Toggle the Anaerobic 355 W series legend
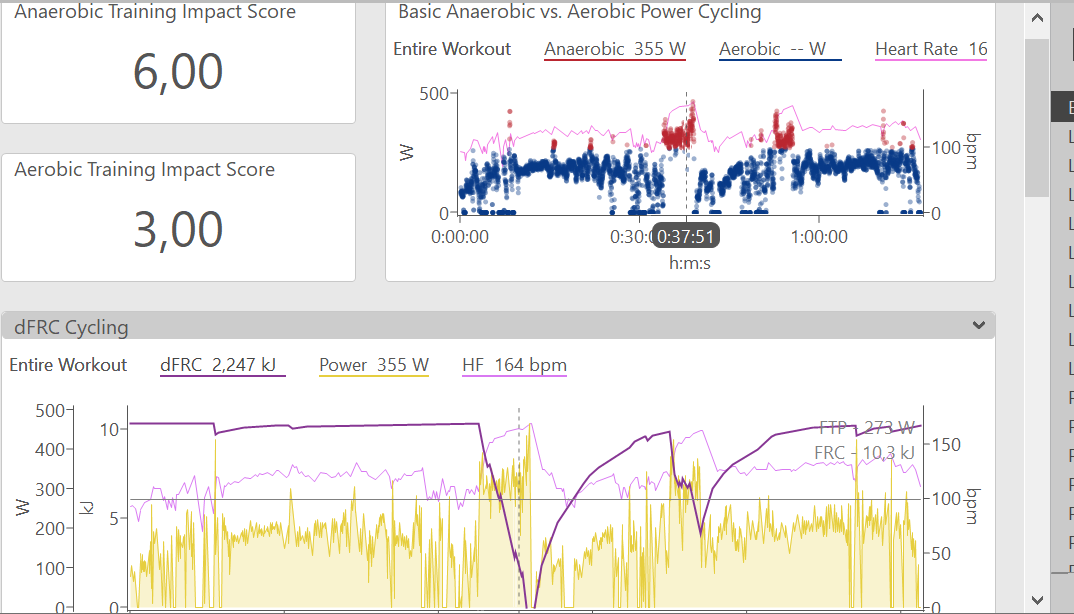The height and width of the screenshot is (614, 1074). tap(614, 49)
